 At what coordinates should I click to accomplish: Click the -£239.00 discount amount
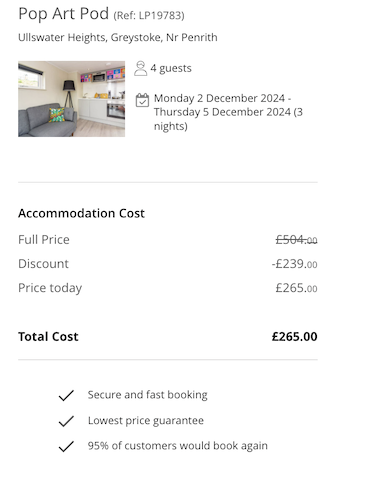[294, 264]
